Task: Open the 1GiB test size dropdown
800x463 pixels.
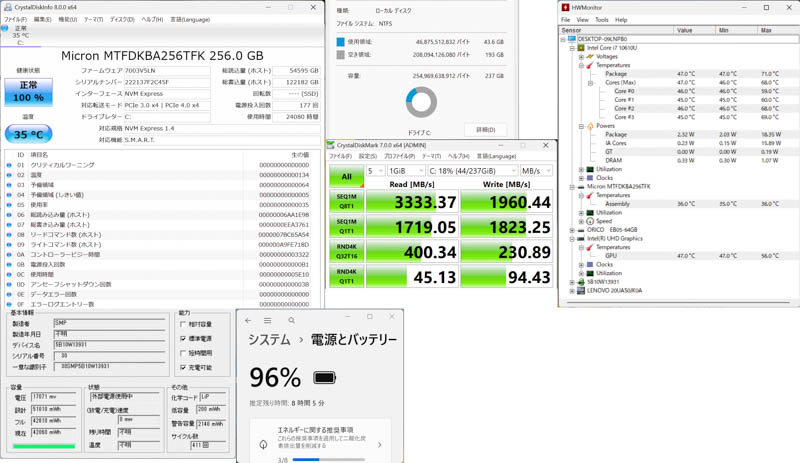Action: (405, 171)
